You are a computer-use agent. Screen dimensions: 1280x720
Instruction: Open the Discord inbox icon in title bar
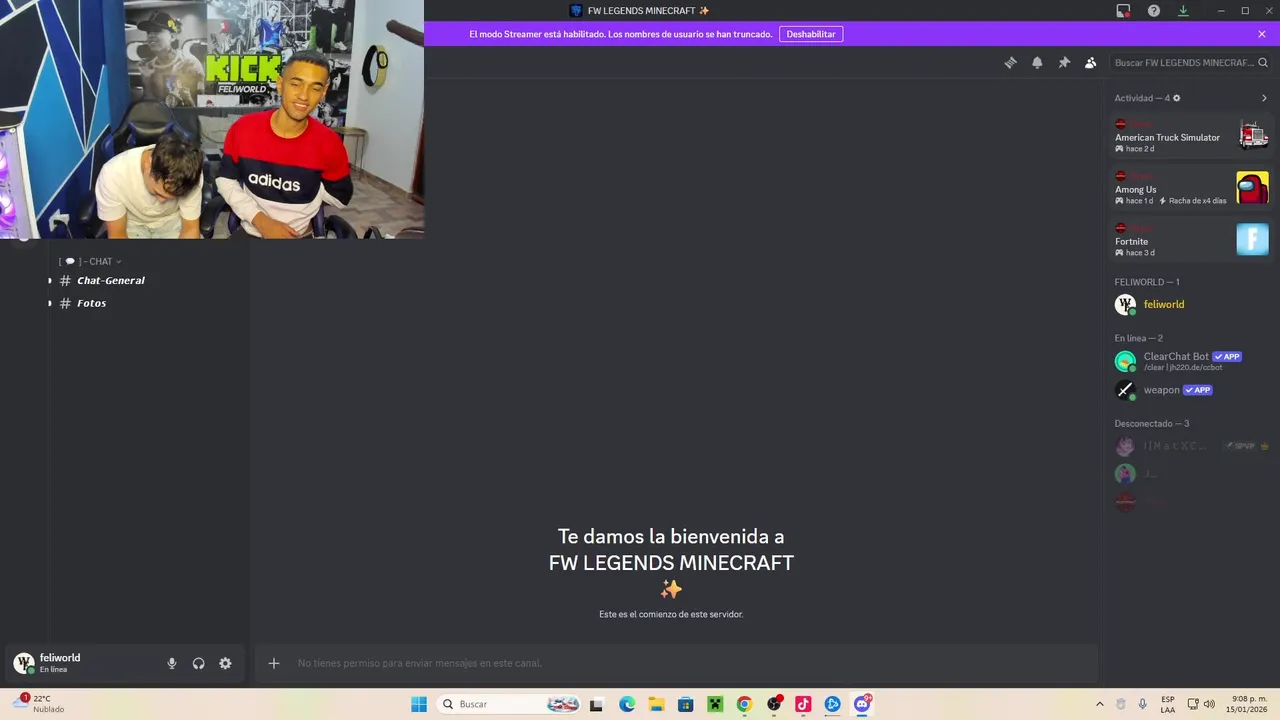tap(1123, 10)
